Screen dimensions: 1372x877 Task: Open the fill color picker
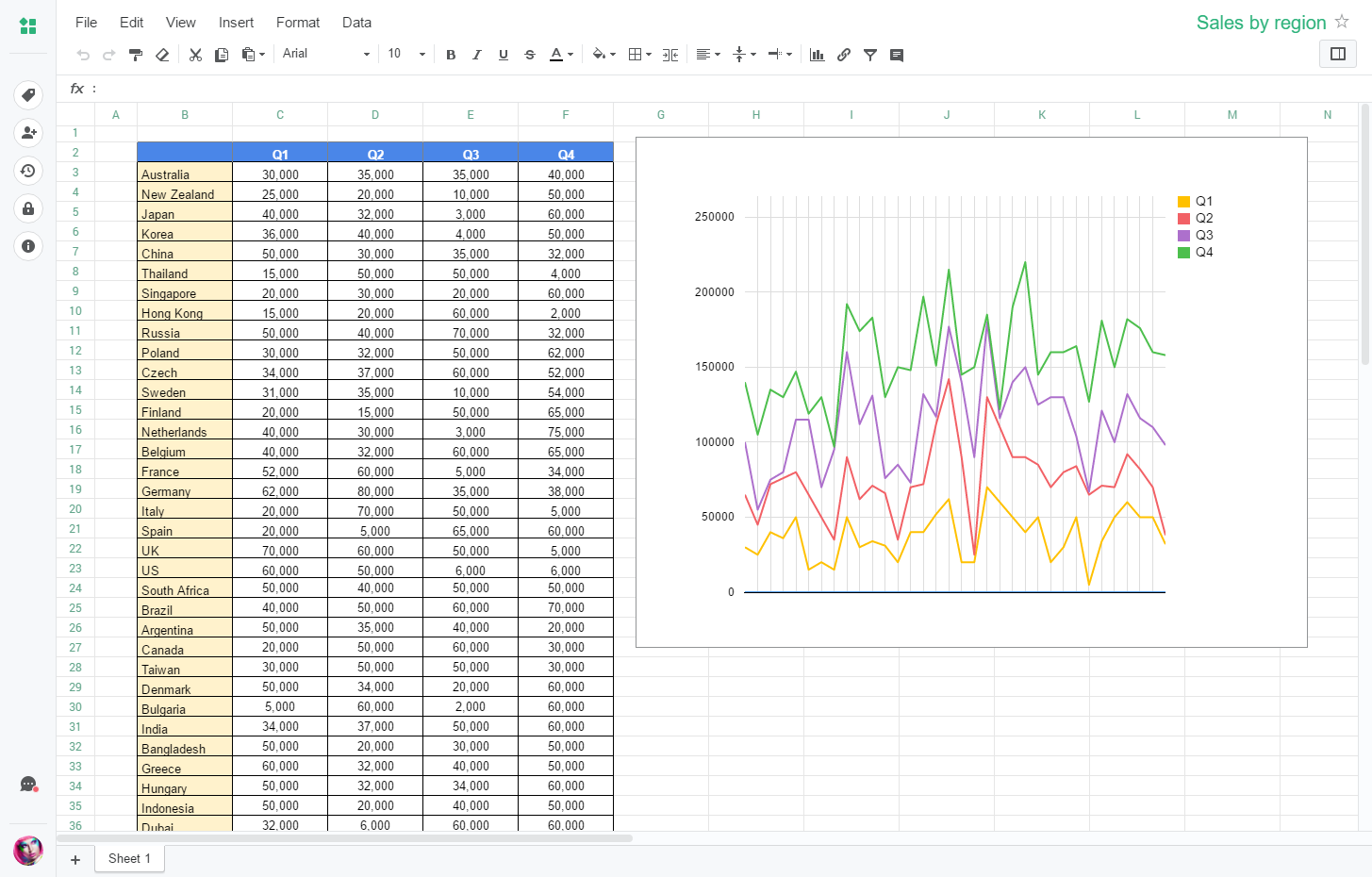point(603,55)
